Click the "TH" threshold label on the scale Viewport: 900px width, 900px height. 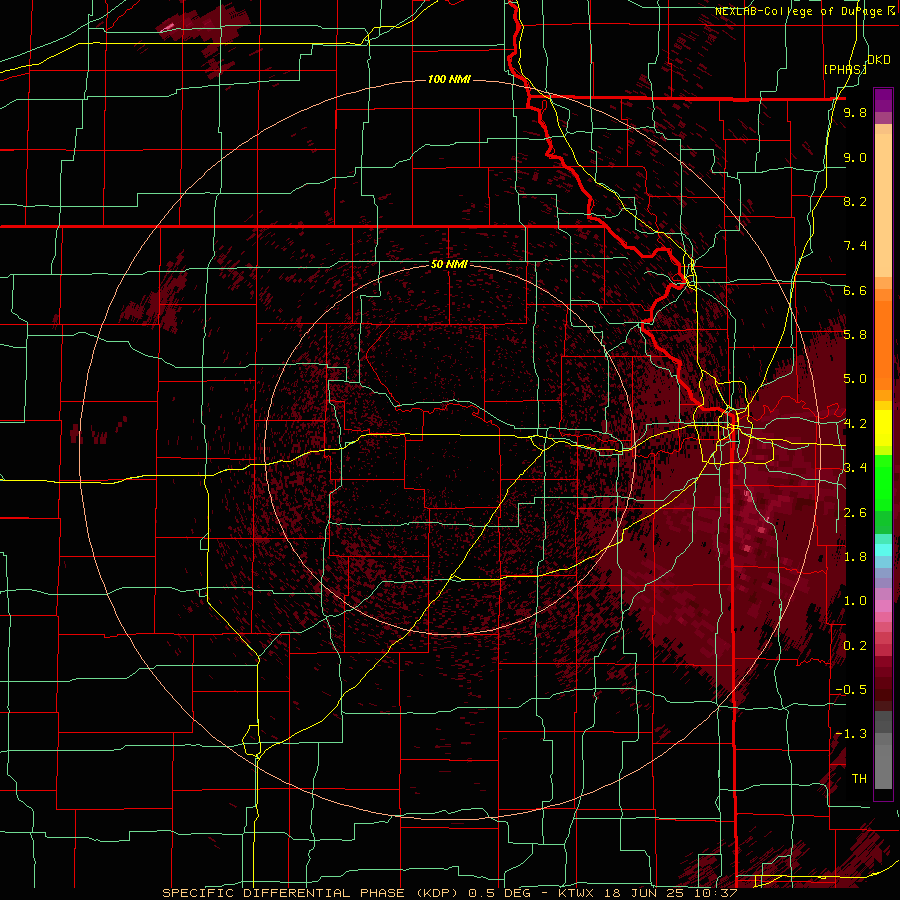tap(859, 779)
